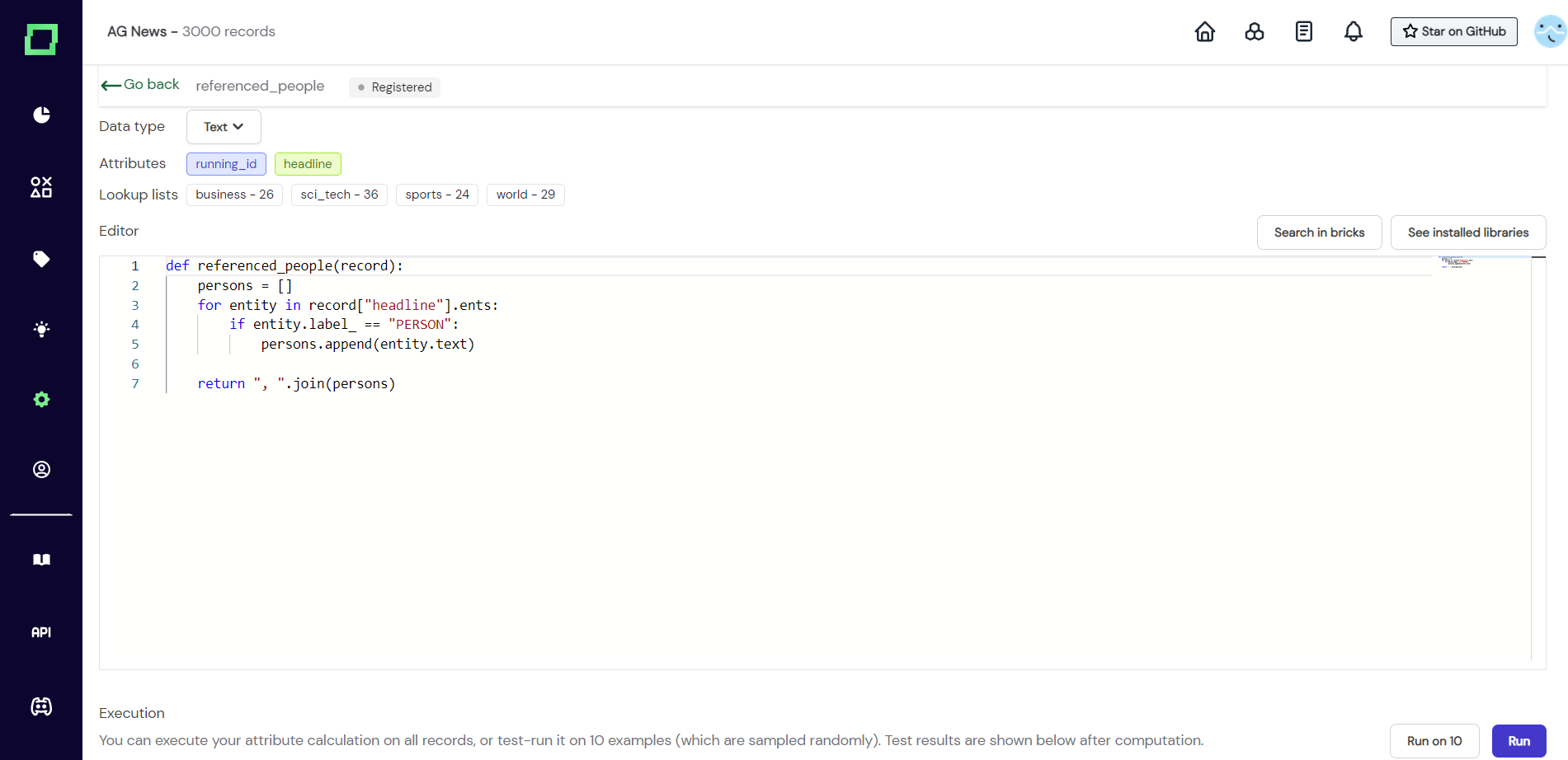Open the projects cubes icon in header
The width and height of the screenshot is (1568, 760).
tap(1255, 31)
